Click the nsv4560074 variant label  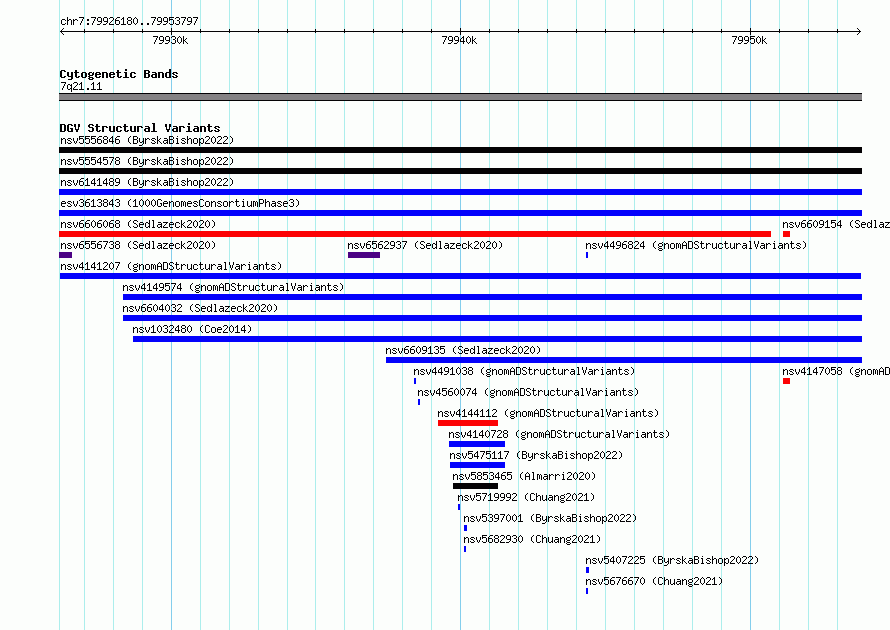[x=528, y=392]
